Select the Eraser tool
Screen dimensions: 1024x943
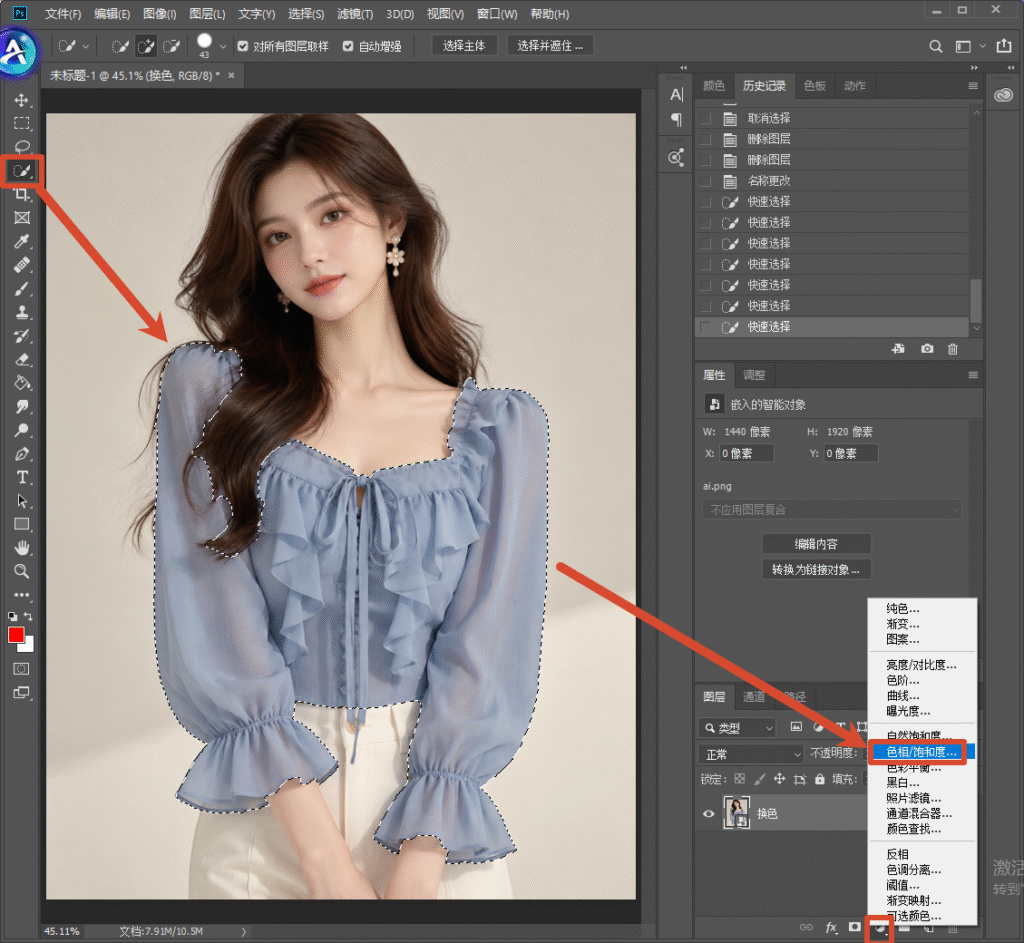22,359
